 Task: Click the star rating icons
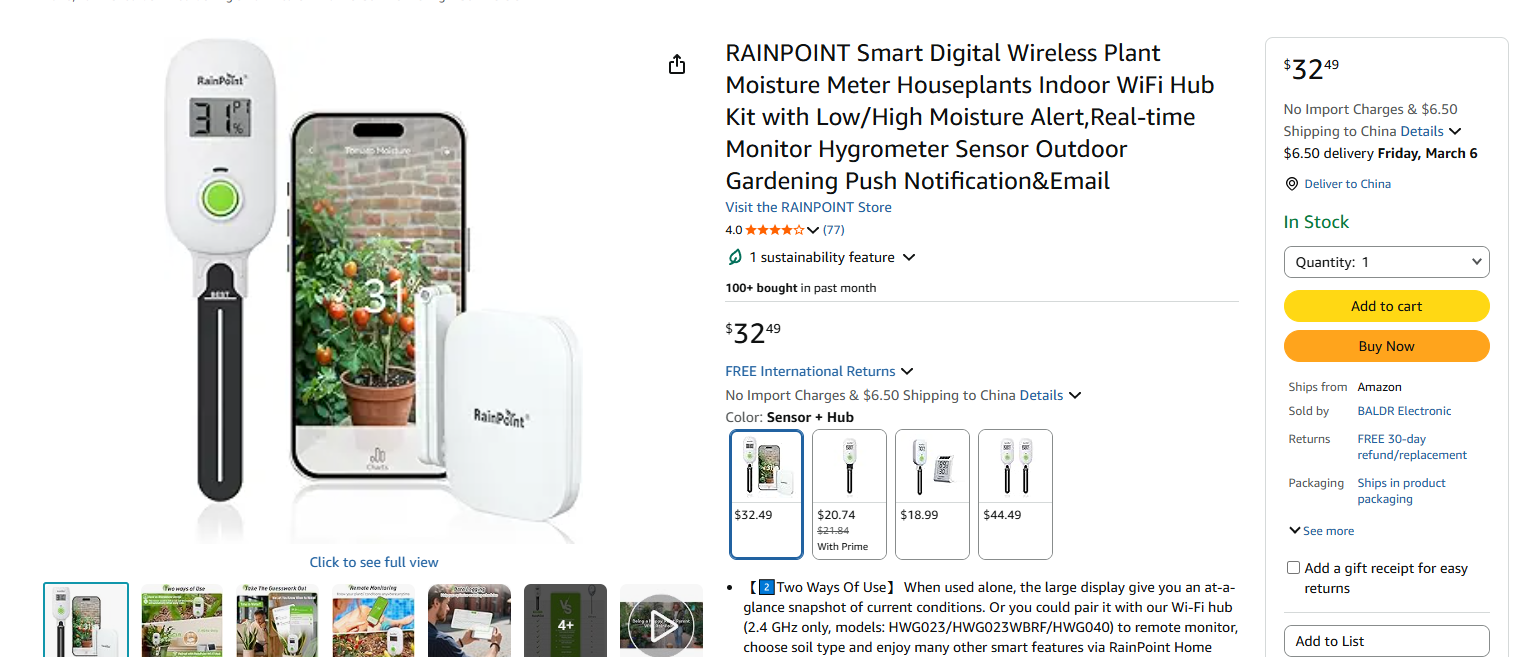[774, 230]
